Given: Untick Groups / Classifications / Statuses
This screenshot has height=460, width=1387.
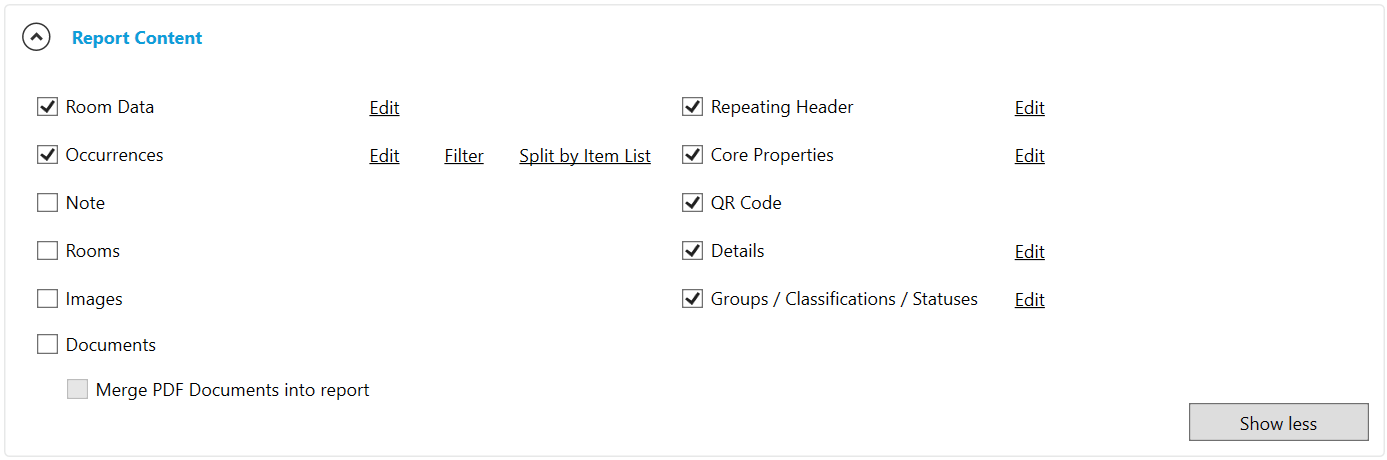Looking at the screenshot, I should click(x=692, y=299).
